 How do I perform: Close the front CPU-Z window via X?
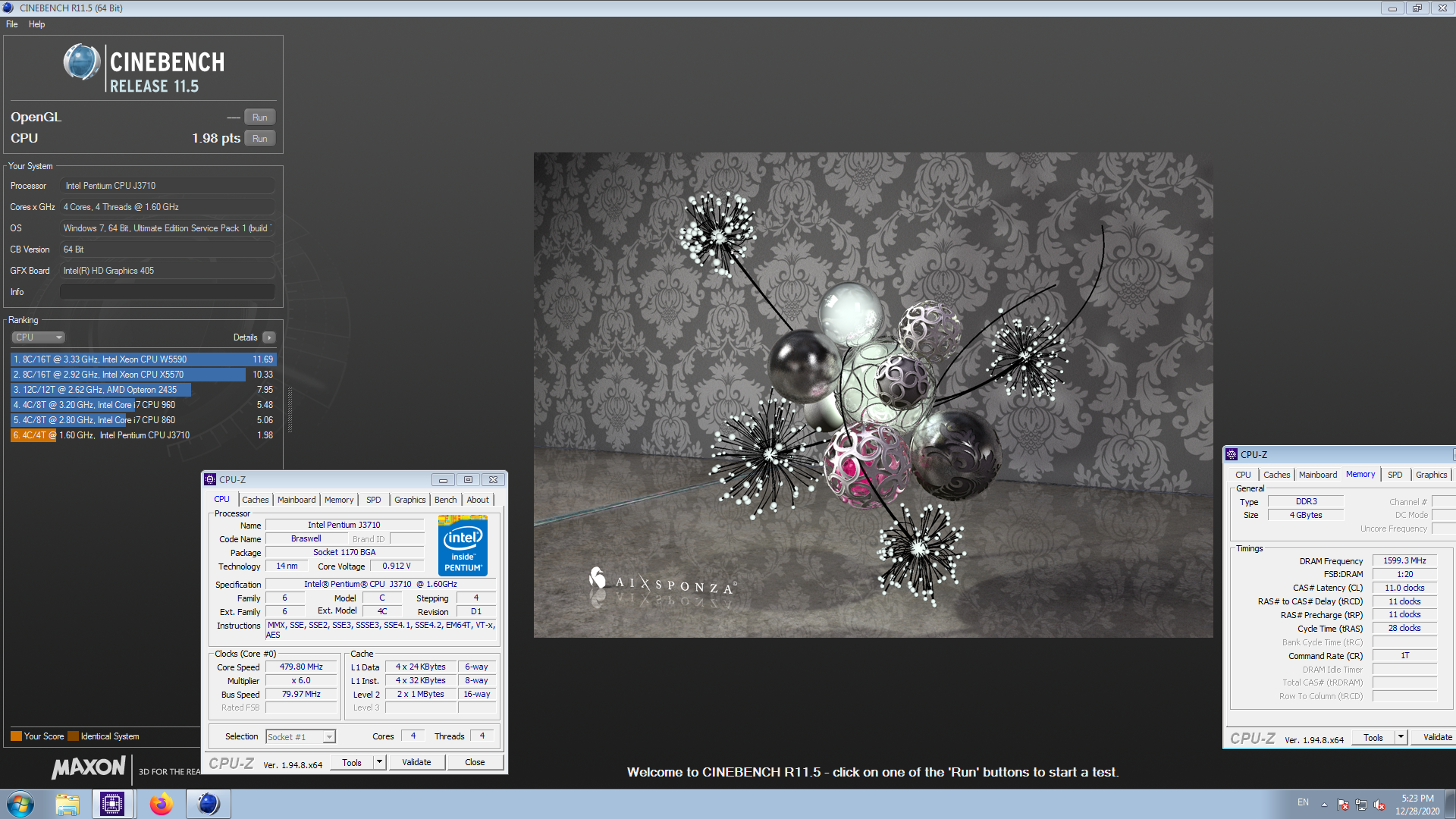pos(493,480)
